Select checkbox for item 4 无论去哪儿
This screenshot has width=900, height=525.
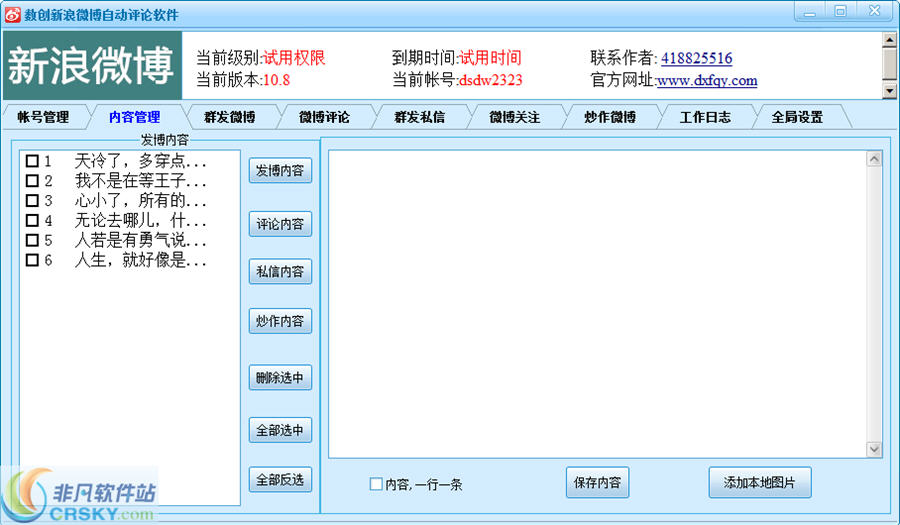(32, 220)
